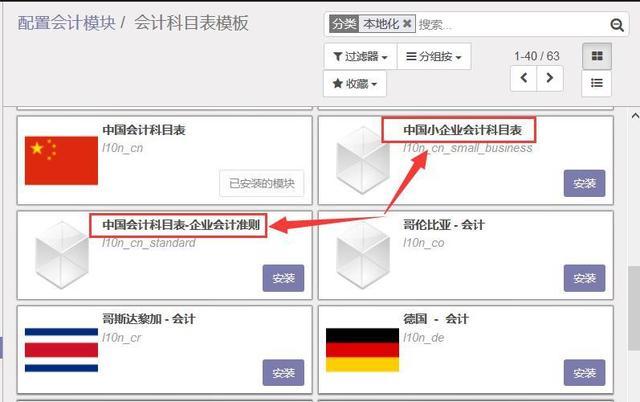
Task: Click the l10n_cn technical name
Action: [122, 148]
